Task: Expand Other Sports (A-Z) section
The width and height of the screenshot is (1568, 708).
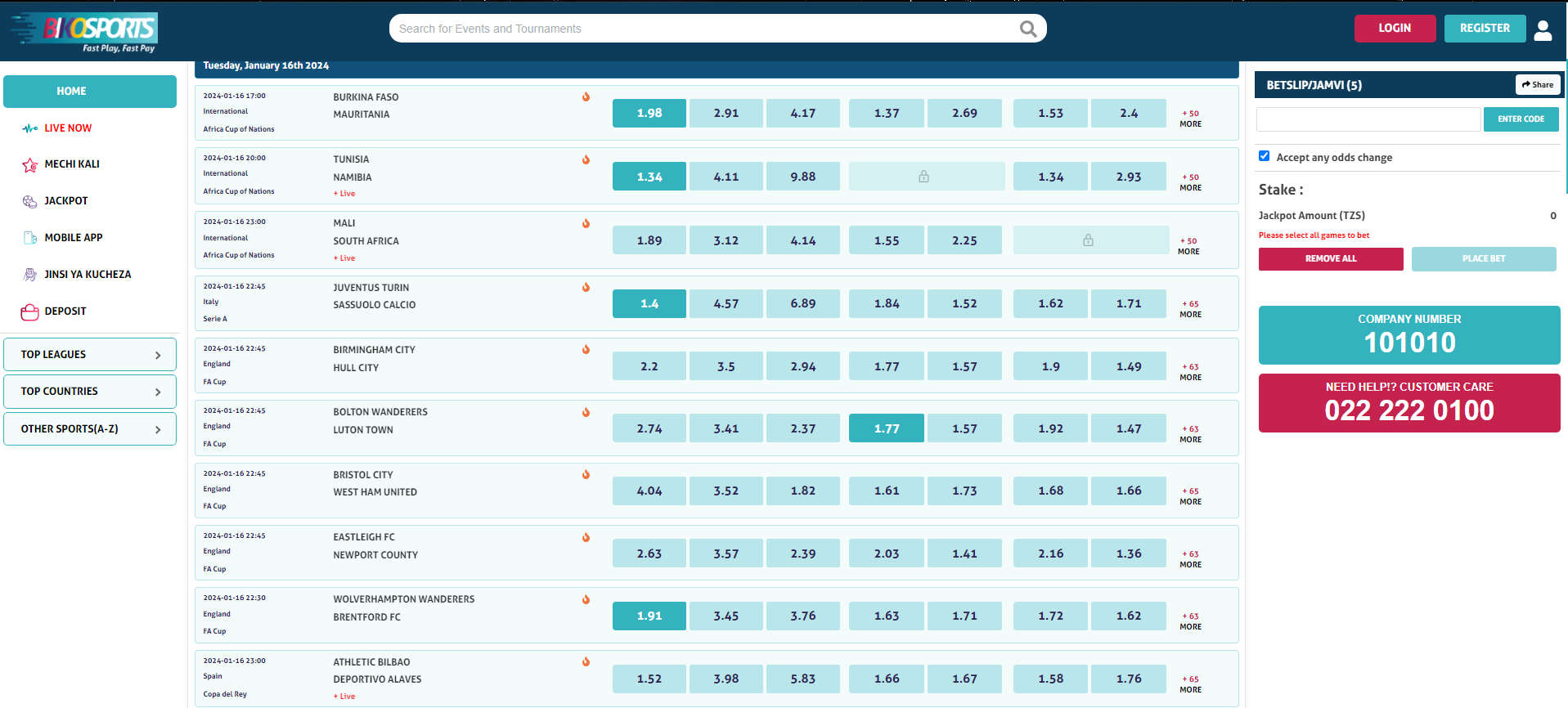Action: (90, 429)
